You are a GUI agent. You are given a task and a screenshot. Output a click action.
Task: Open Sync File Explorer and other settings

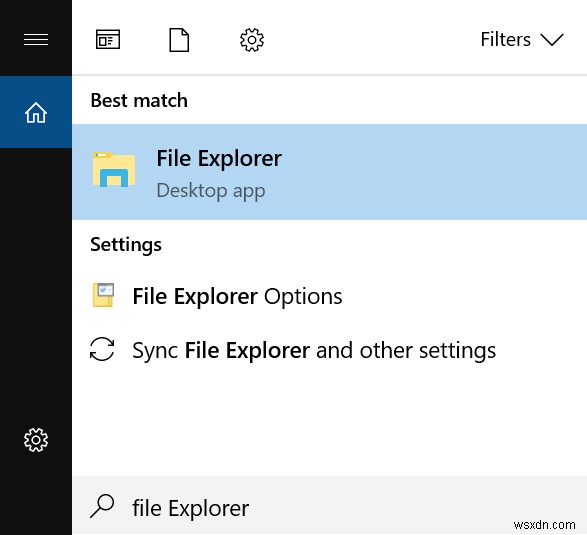329,350
